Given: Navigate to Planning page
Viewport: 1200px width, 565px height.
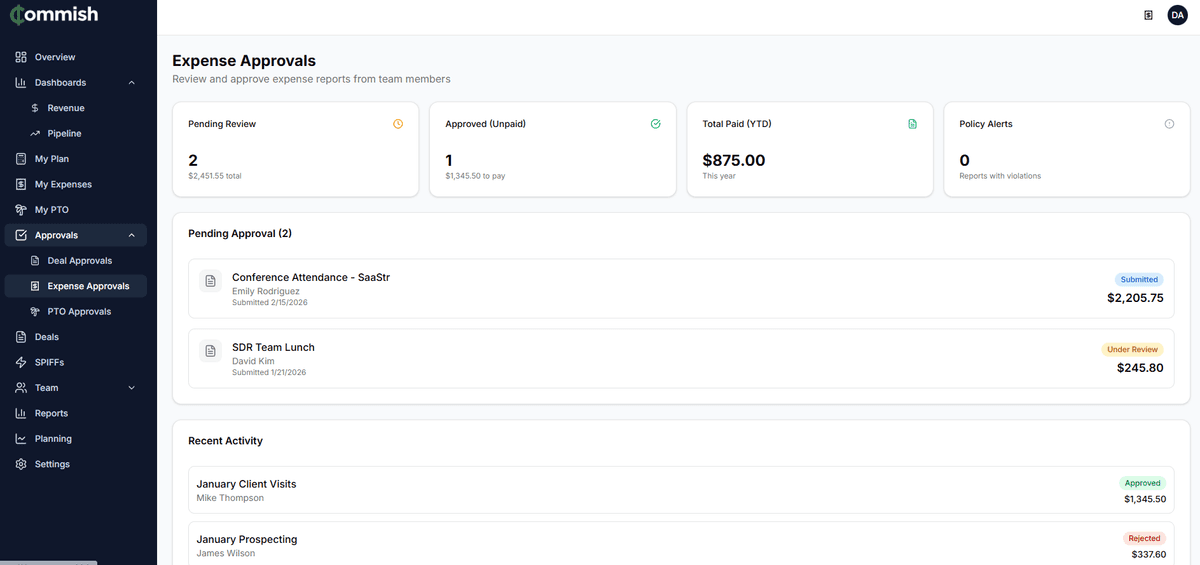Looking at the screenshot, I should [x=76, y=439].
